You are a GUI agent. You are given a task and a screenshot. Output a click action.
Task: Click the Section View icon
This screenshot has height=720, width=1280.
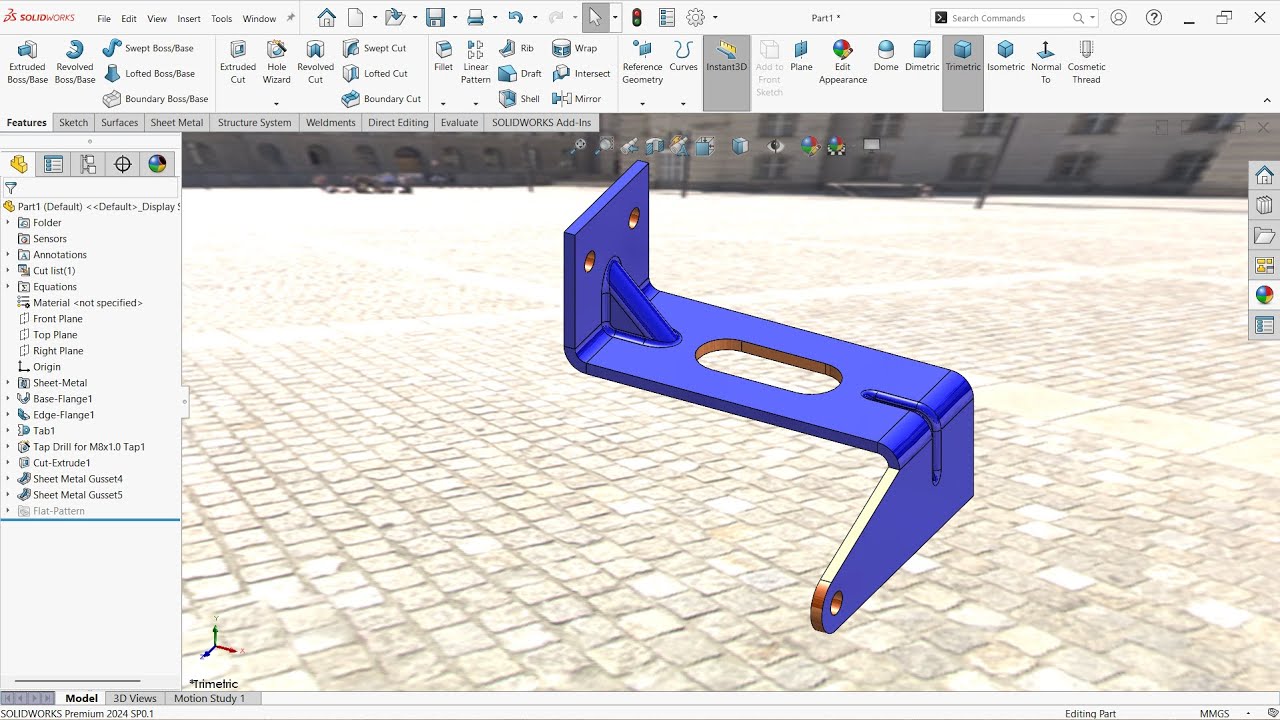click(x=654, y=146)
